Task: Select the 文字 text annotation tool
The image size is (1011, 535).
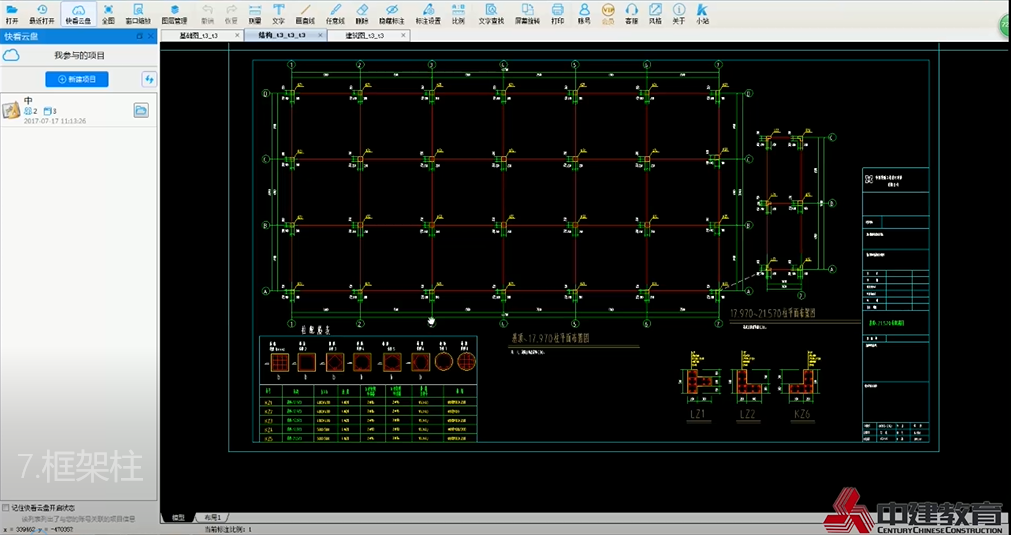Action: pos(279,14)
